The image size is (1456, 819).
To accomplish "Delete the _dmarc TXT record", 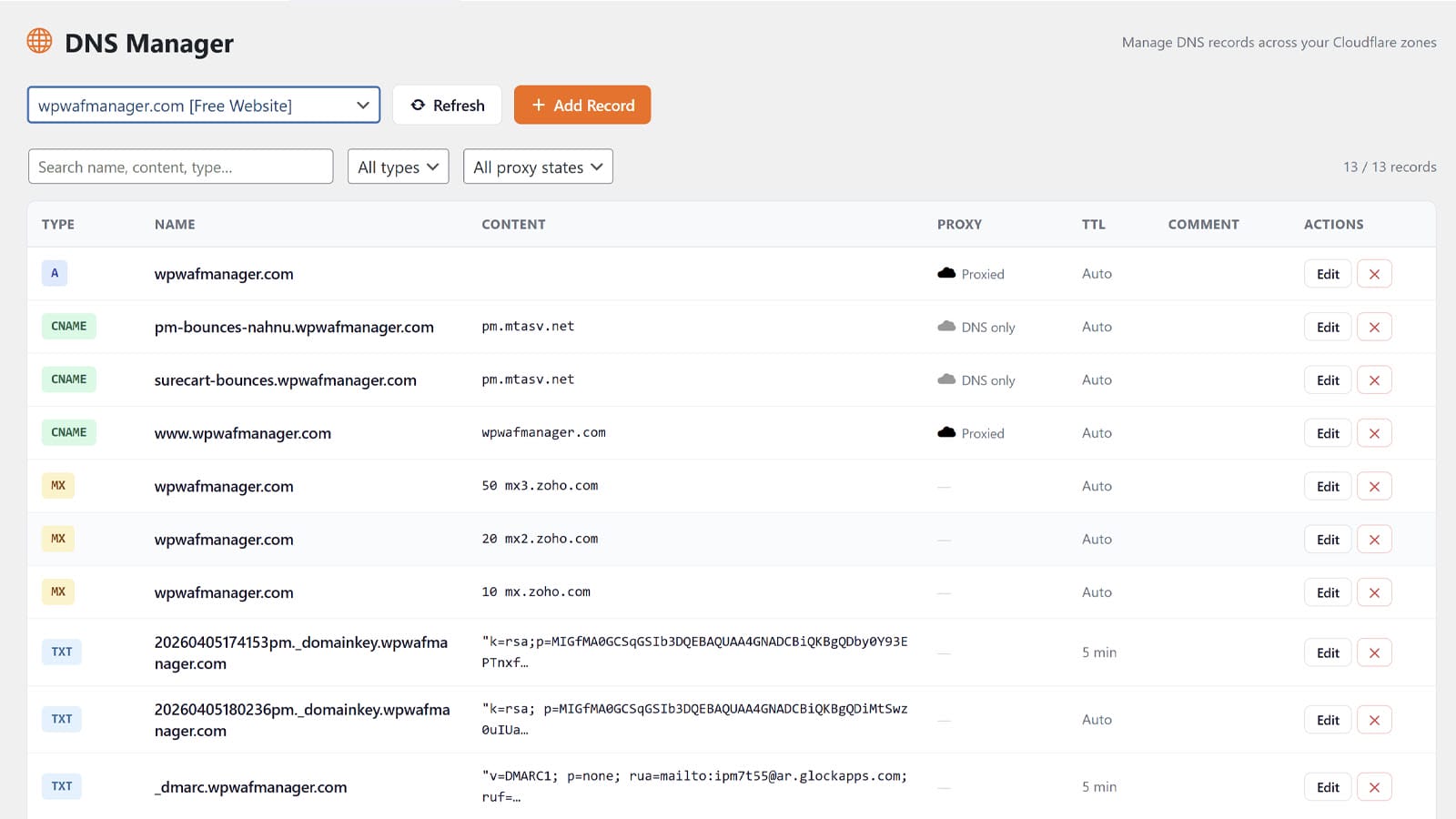I will click(1374, 787).
